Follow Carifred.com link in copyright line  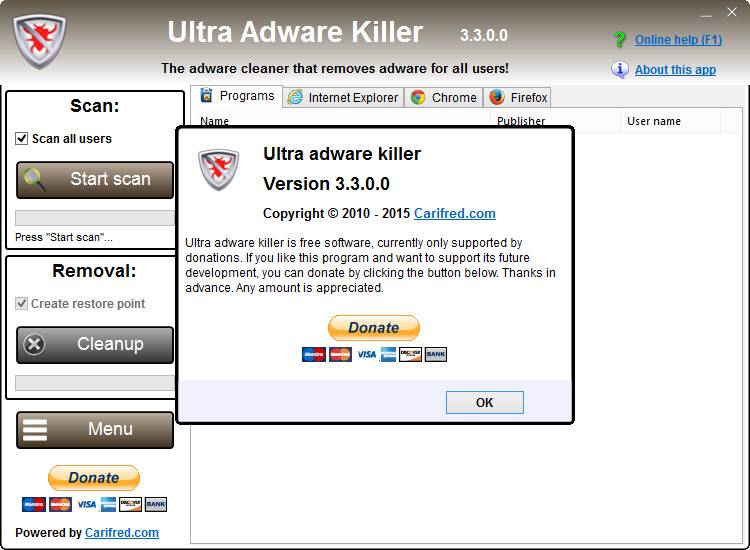click(454, 213)
